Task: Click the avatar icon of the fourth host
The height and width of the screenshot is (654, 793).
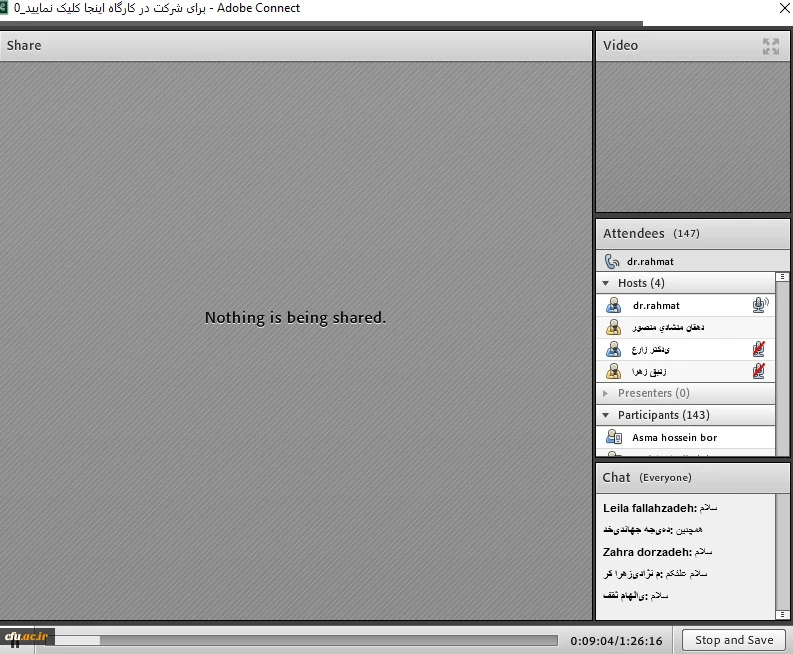Action: point(613,371)
